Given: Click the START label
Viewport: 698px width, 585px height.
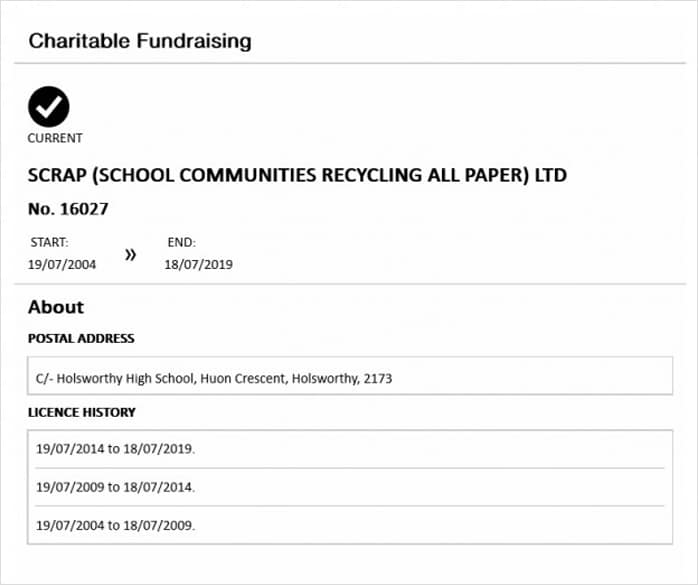Looking at the screenshot, I should [x=49, y=243].
